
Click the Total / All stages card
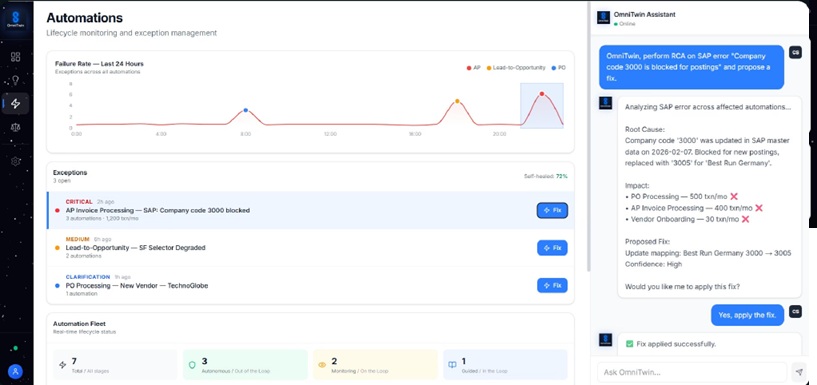pyautogui.click(x=115, y=365)
